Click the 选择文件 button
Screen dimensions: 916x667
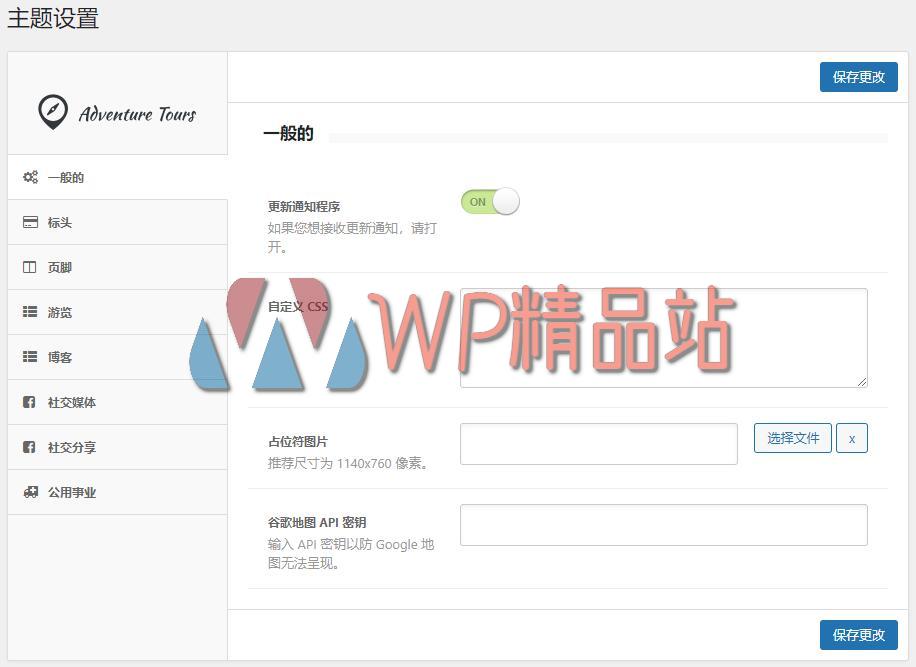point(792,438)
